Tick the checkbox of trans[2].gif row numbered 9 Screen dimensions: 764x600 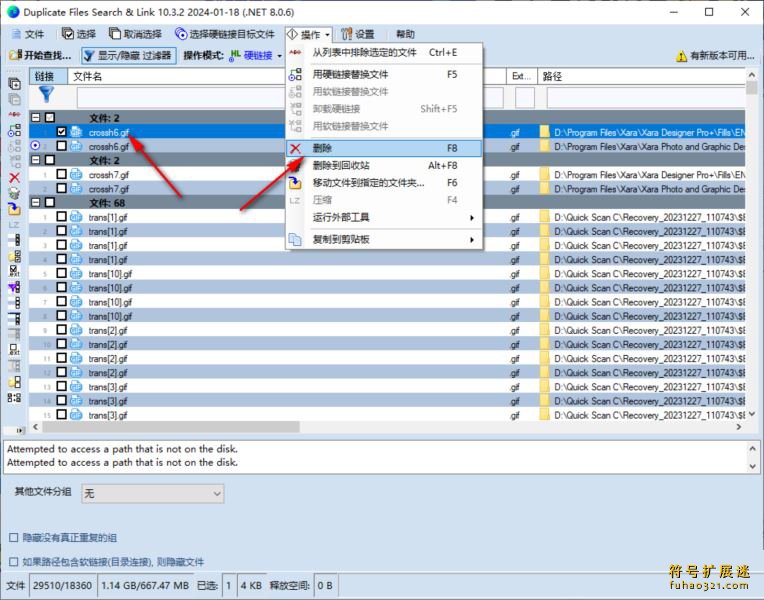coord(61,329)
